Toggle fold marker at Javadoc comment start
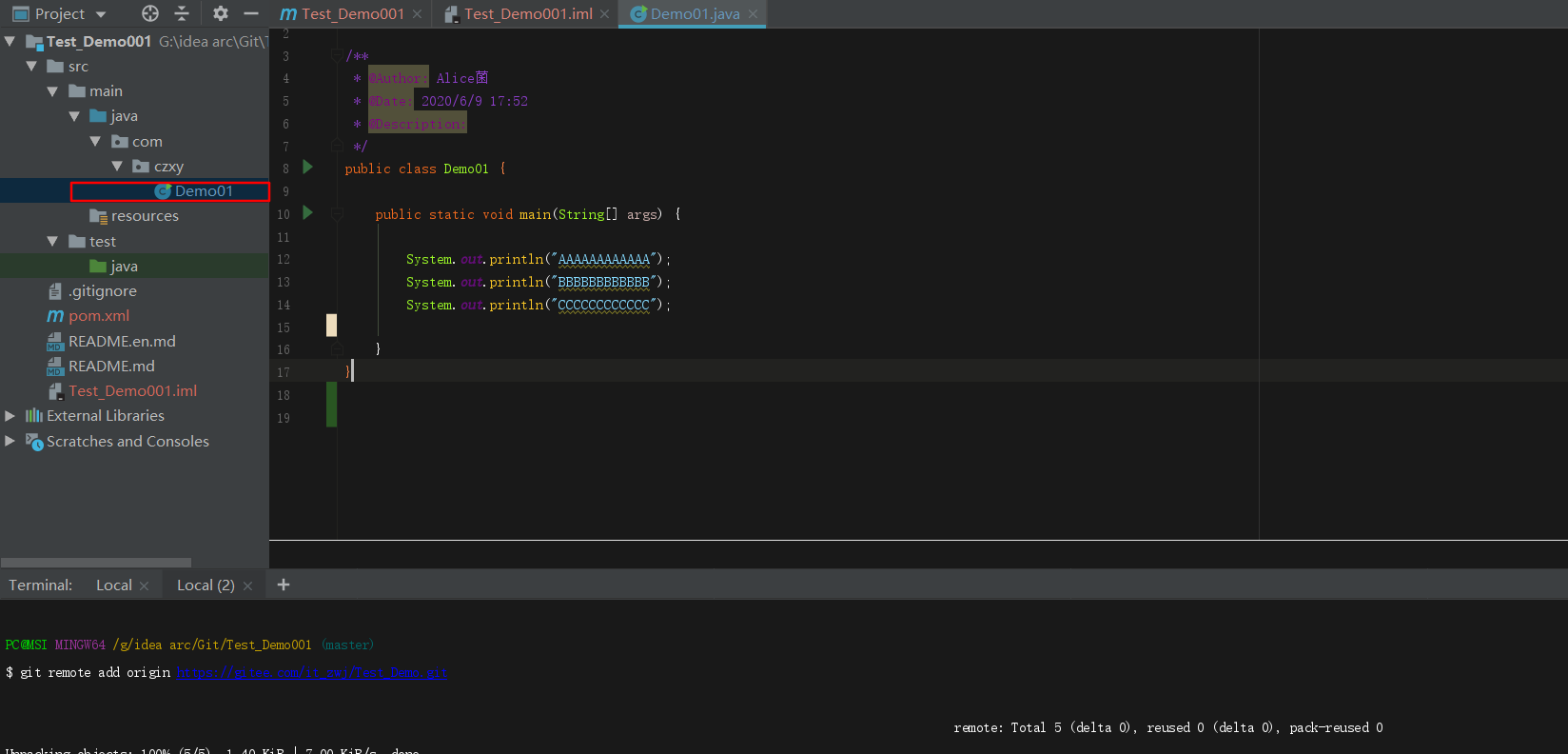Viewport: 1568px width, 754px height. 337,56
